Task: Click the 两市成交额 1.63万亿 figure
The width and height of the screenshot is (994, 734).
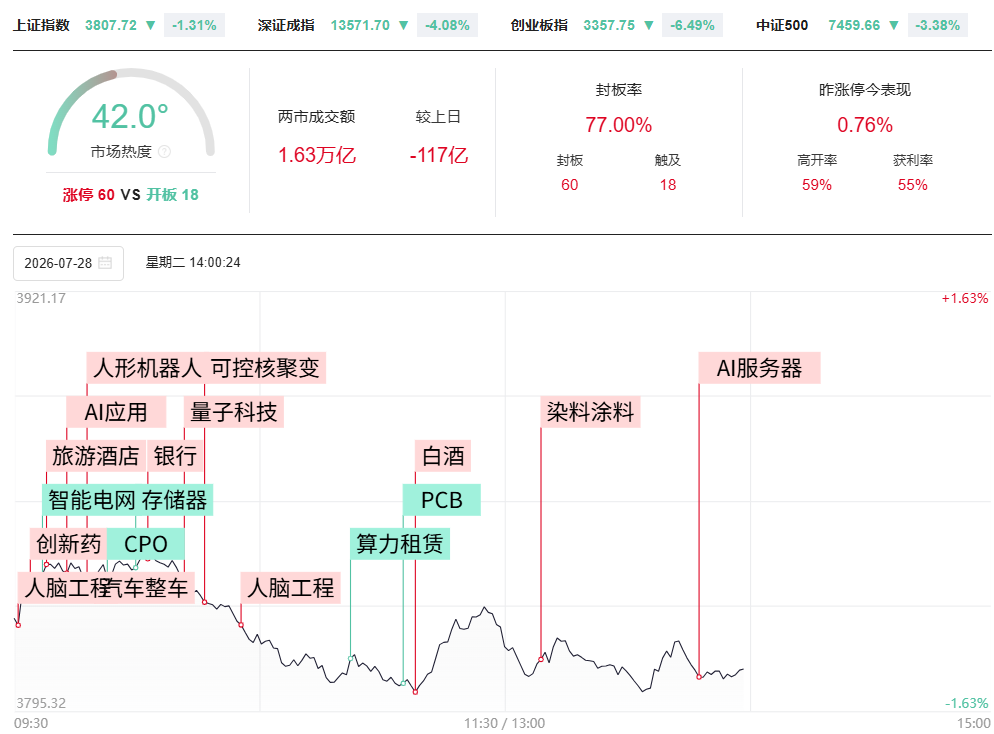Action: pos(317,155)
